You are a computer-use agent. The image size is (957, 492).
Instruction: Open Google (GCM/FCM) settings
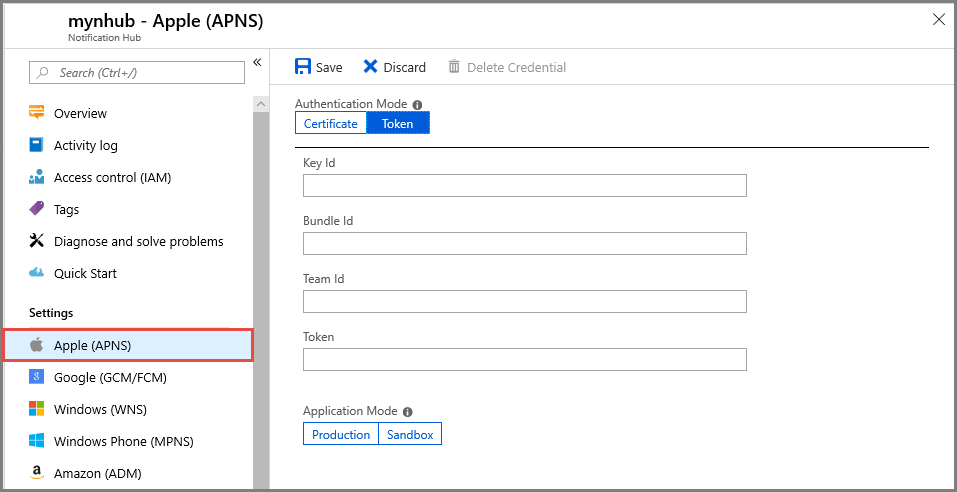(x=110, y=377)
